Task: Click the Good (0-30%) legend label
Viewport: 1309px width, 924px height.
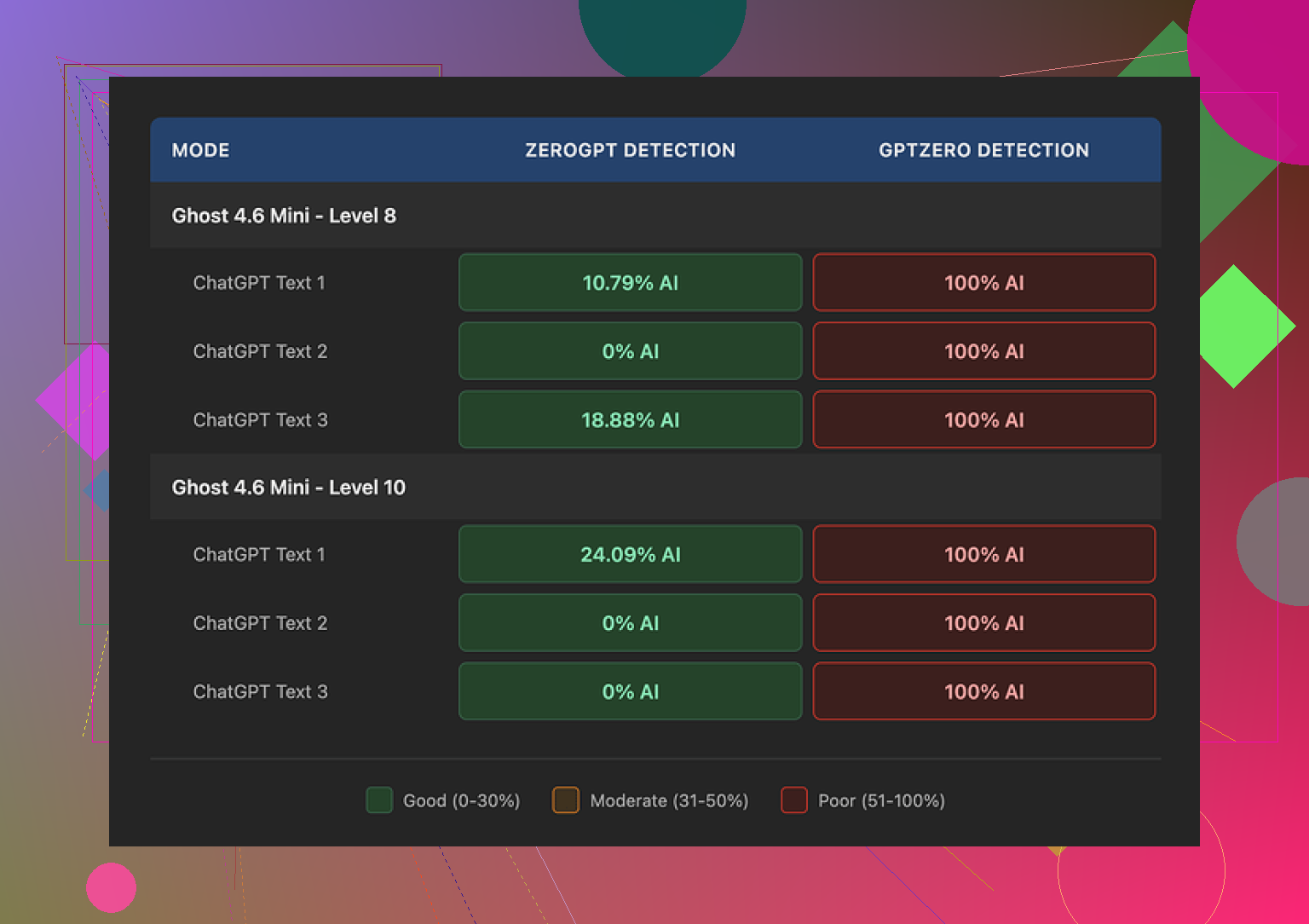Action: pos(461,800)
